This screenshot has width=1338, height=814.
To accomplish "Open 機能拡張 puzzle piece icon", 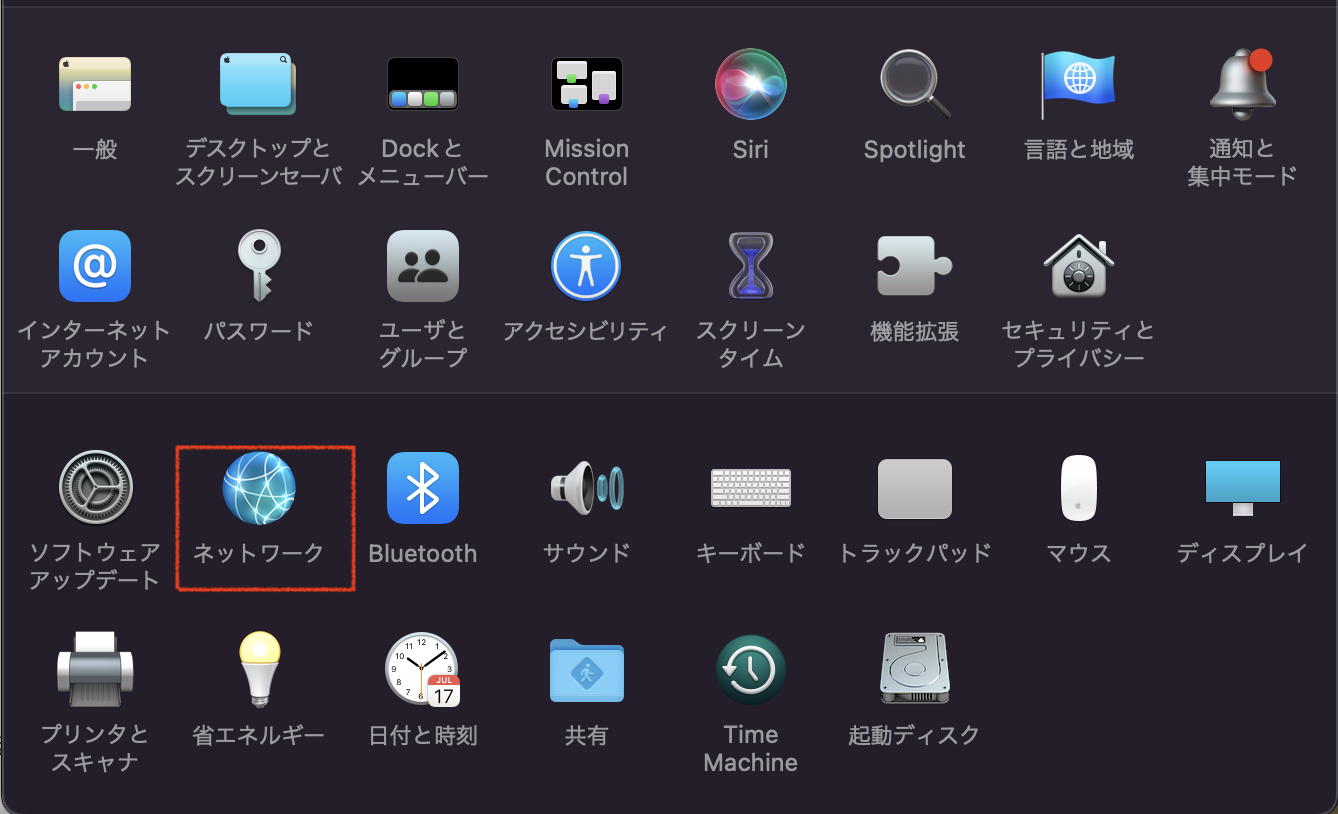I will coord(914,266).
